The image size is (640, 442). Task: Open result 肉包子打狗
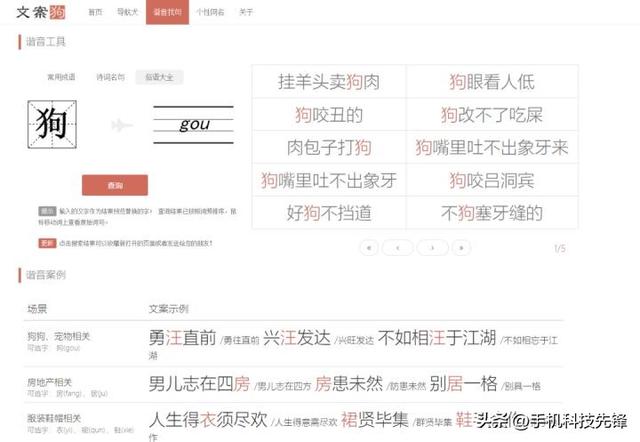(x=329, y=147)
